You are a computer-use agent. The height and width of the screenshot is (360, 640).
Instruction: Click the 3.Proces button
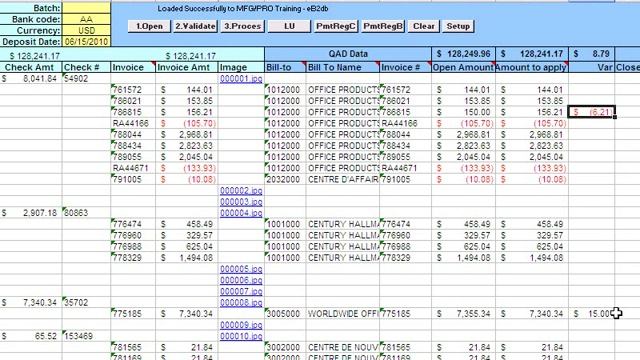[242, 26]
